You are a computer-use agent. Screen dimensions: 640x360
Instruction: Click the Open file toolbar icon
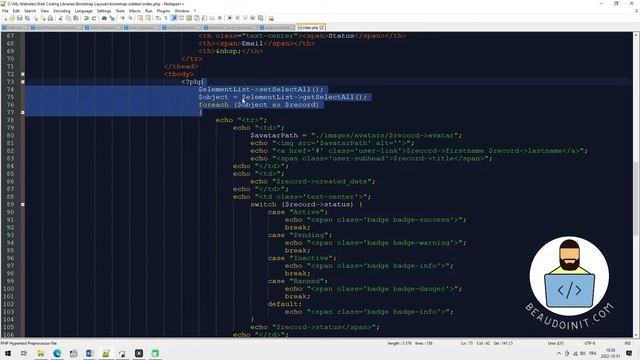coord(12,18)
